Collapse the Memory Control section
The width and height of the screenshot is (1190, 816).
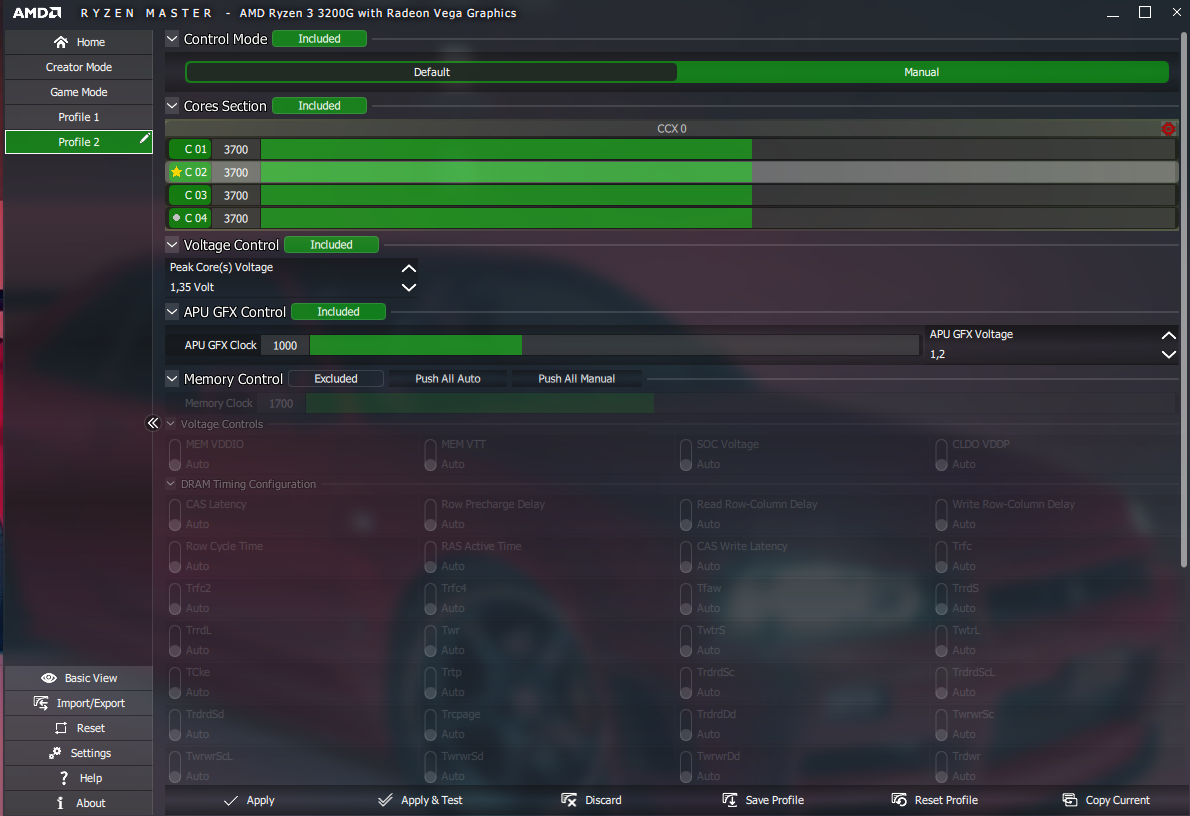click(172, 379)
